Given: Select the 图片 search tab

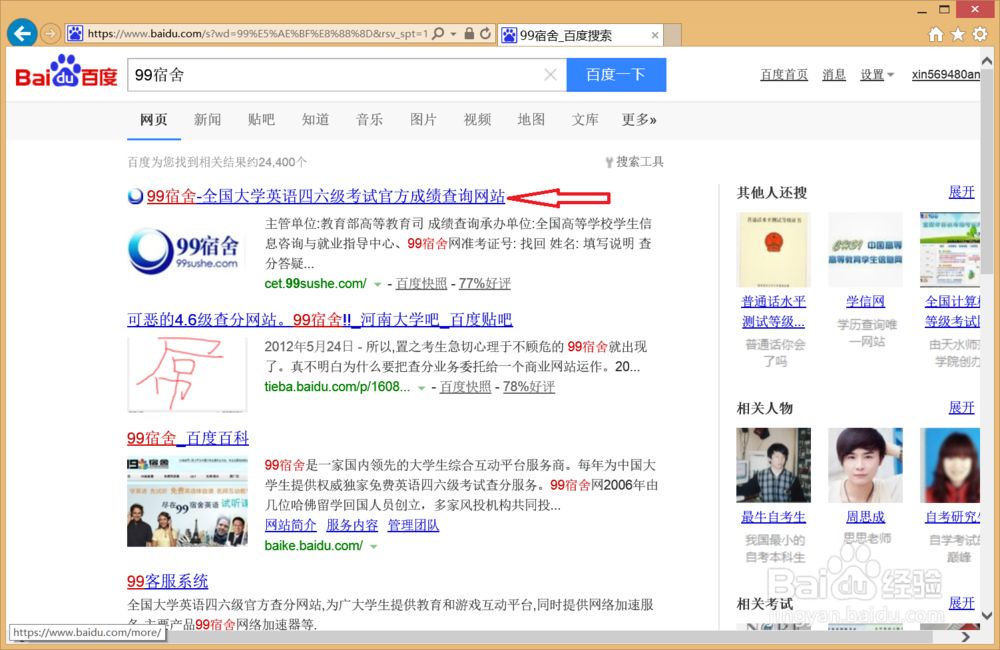Looking at the screenshot, I should (x=423, y=119).
